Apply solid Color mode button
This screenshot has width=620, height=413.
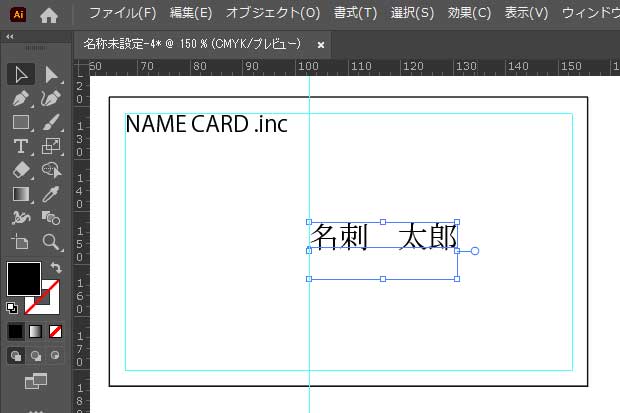[16, 332]
